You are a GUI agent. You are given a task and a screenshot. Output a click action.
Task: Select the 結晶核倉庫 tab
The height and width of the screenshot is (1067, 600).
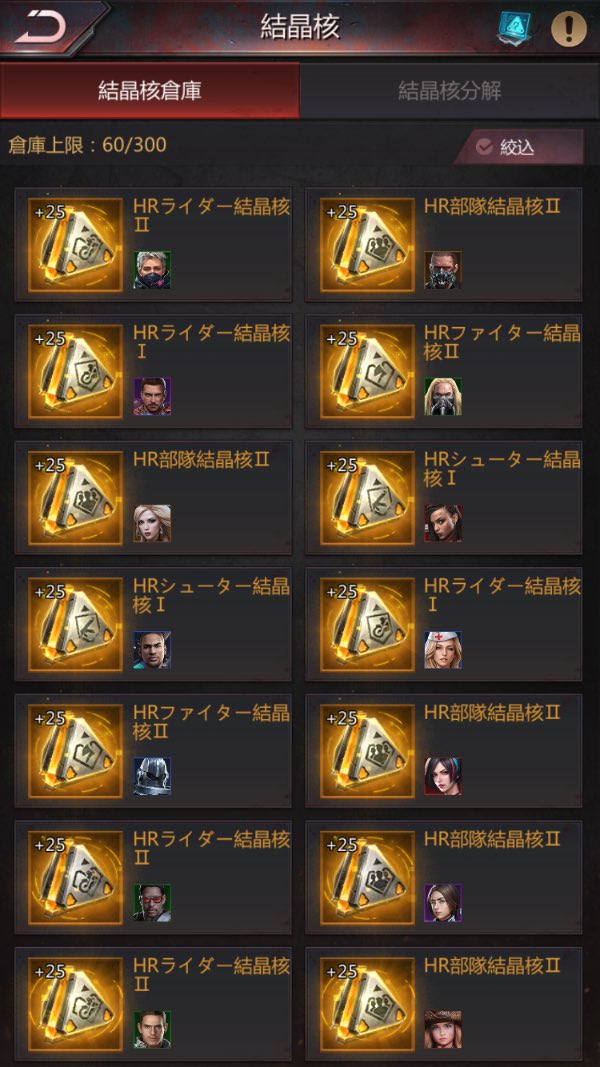point(150,91)
